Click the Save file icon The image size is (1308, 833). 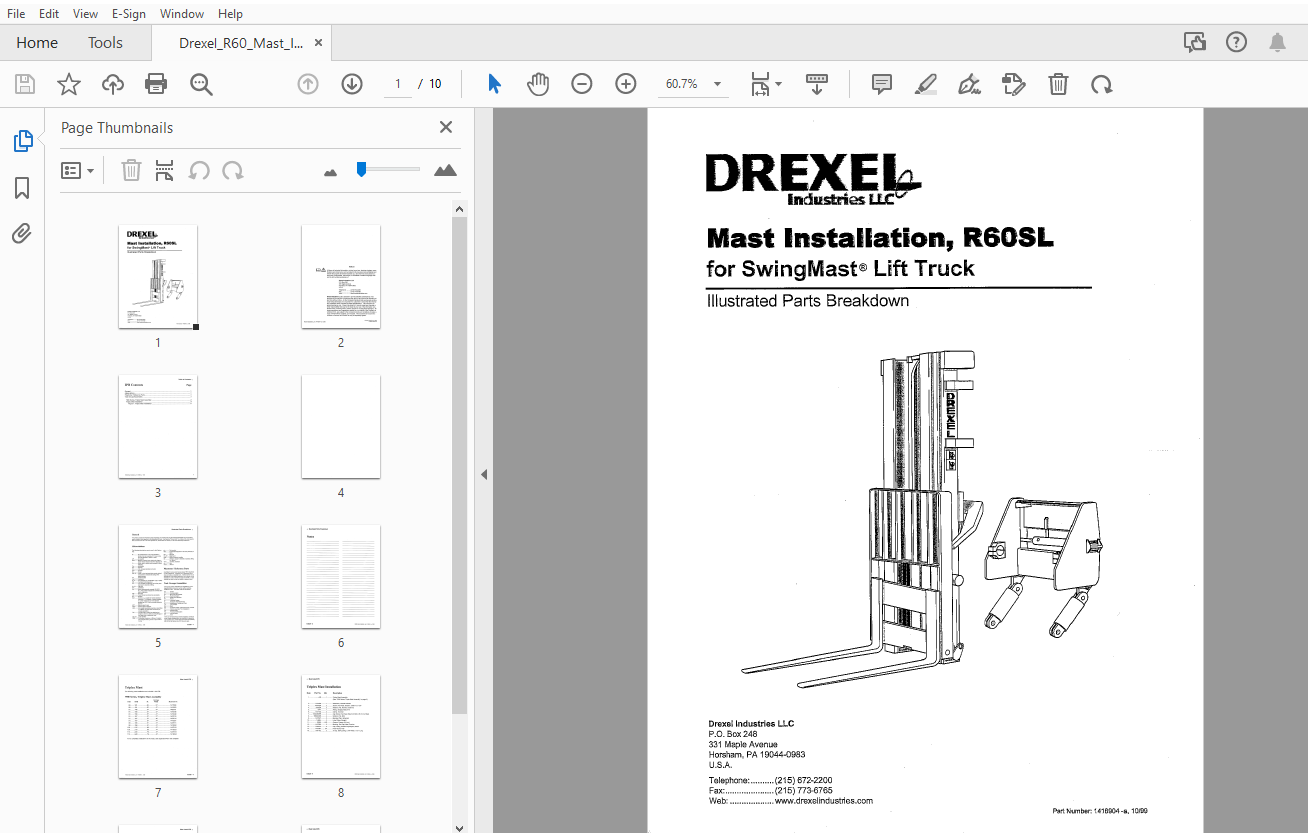[24, 84]
